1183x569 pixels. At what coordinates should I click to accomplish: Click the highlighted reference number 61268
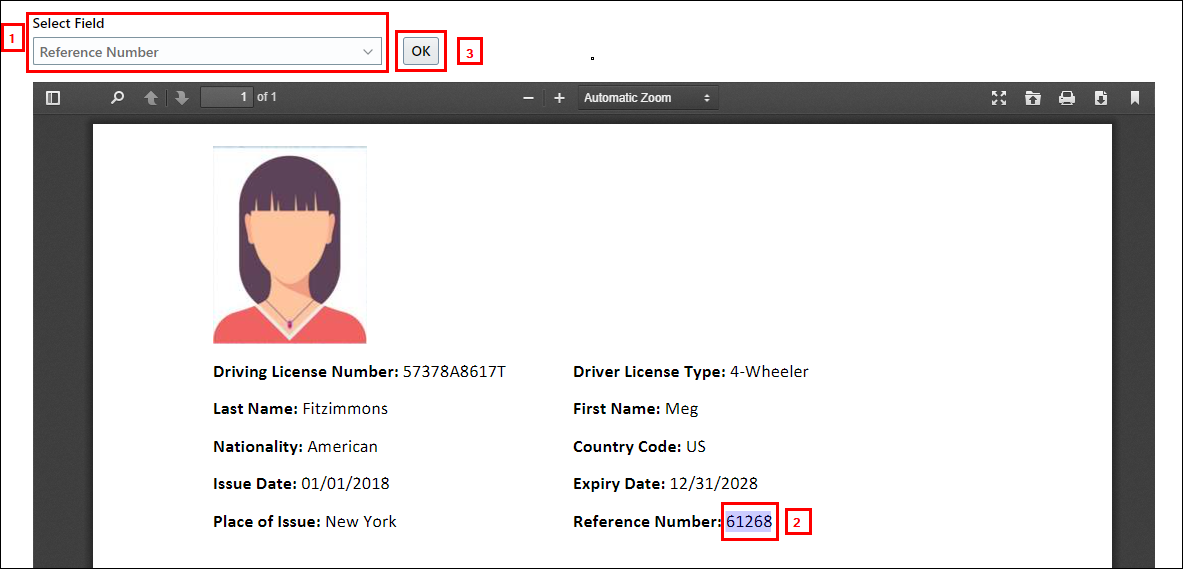click(748, 521)
